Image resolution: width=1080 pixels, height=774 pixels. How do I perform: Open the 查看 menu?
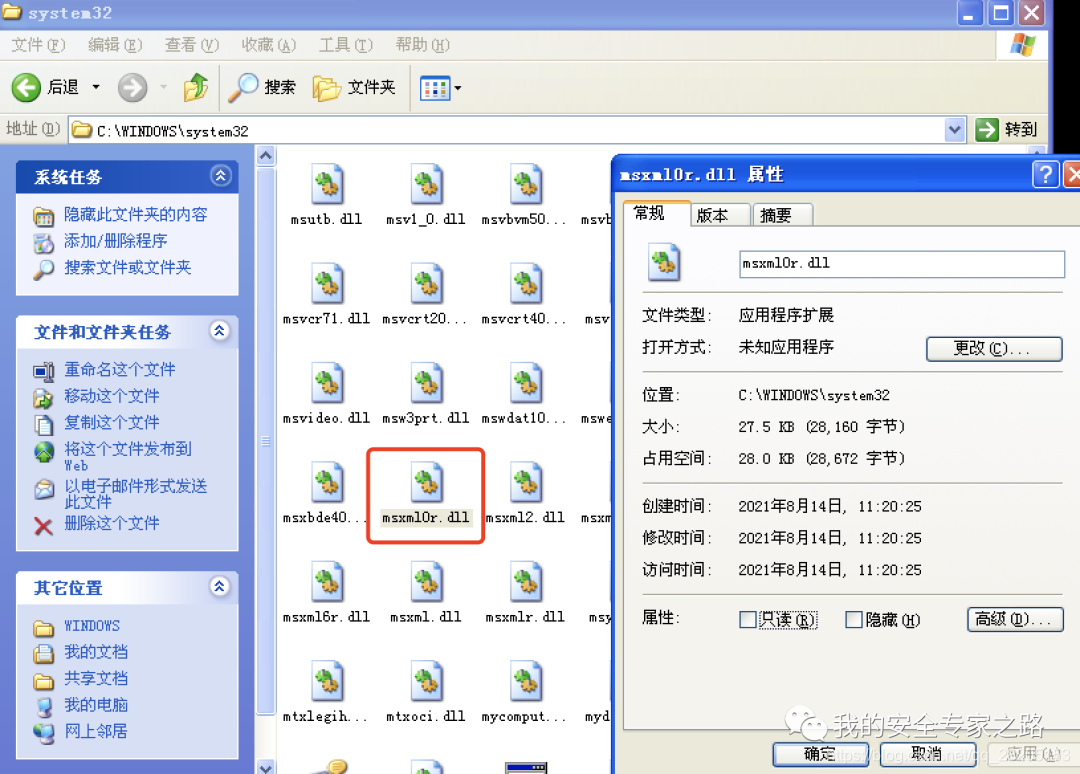click(x=191, y=45)
